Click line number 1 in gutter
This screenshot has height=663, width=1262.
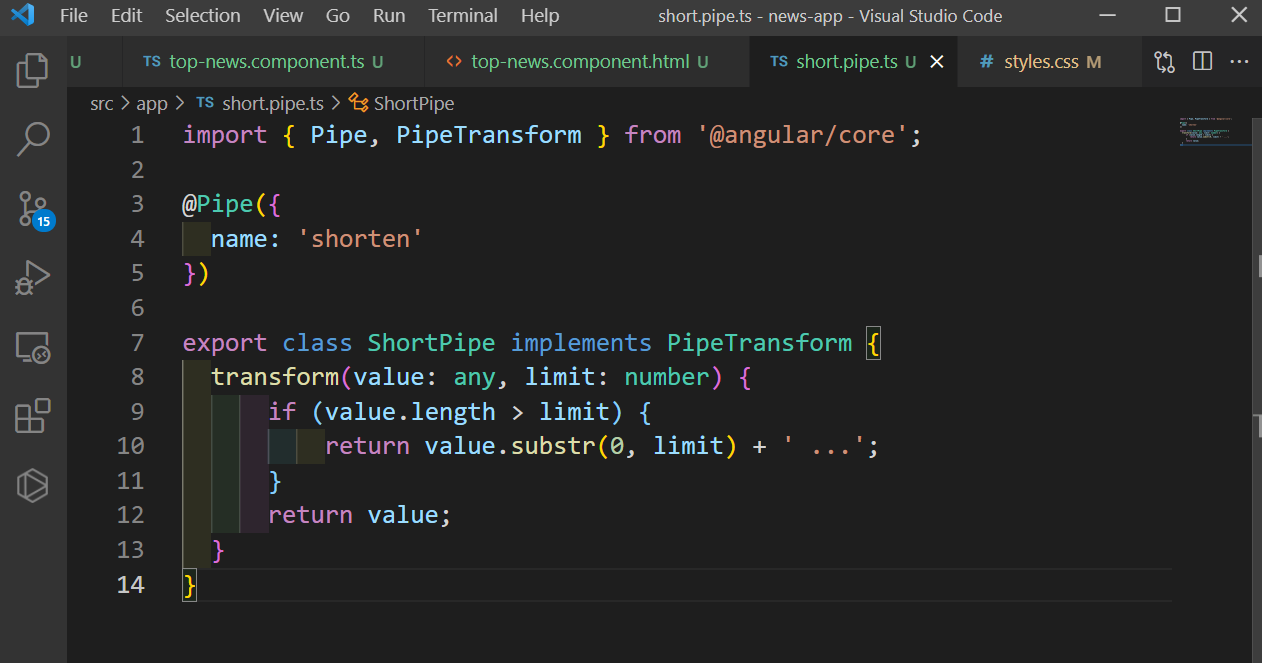pos(137,135)
